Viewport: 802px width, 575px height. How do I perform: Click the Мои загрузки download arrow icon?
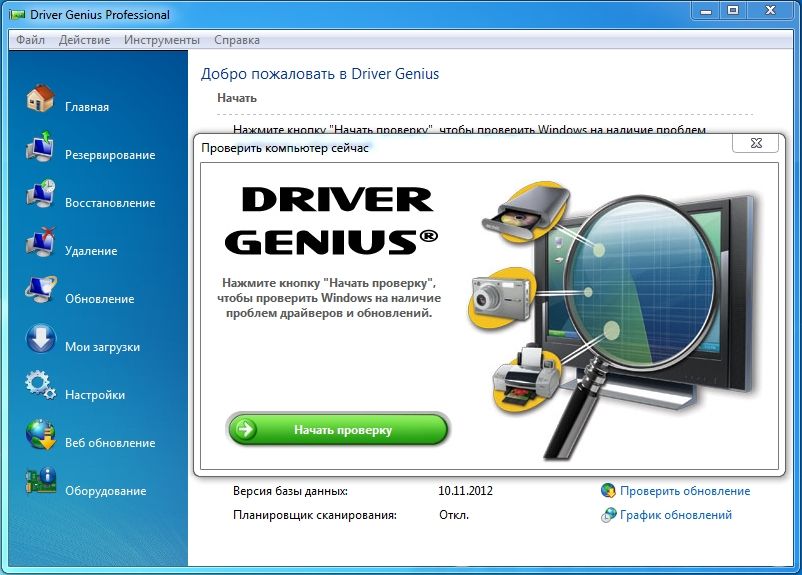[40, 338]
